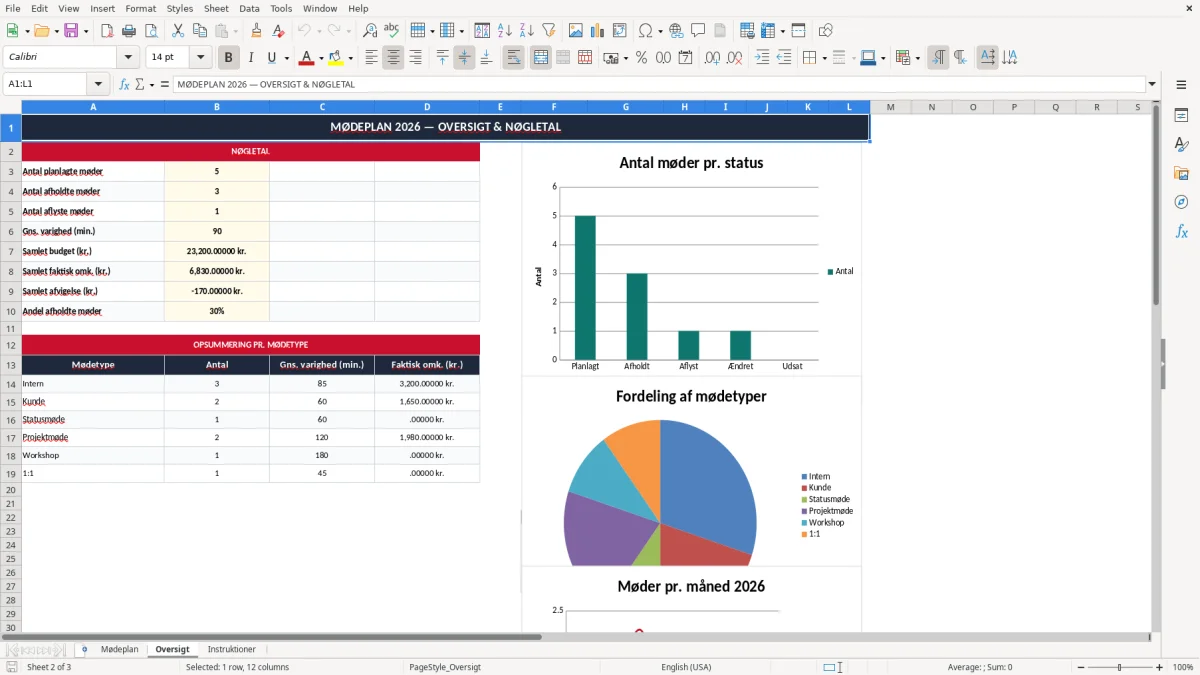This screenshot has height=675, width=1200.
Task: Open sidebar Functions fx icon
Action: [1181, 232]
